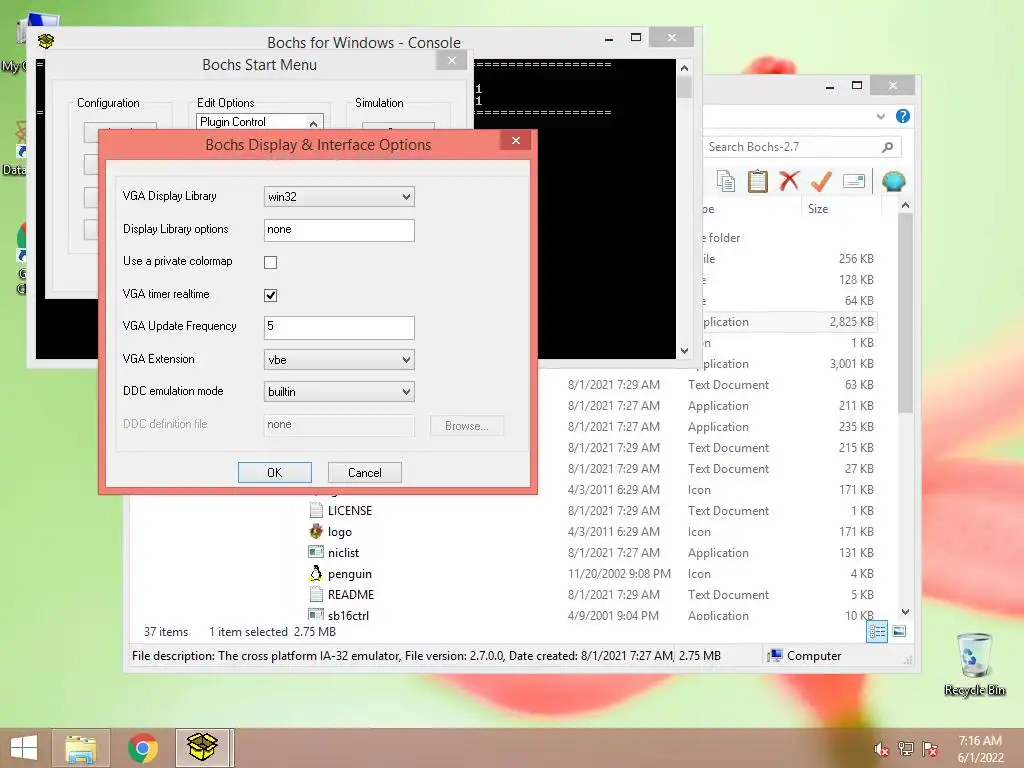The width and height of the screenshot is (1024, 768).
Task: Click the niclist application icon
Action: click(x=316, y=552)
